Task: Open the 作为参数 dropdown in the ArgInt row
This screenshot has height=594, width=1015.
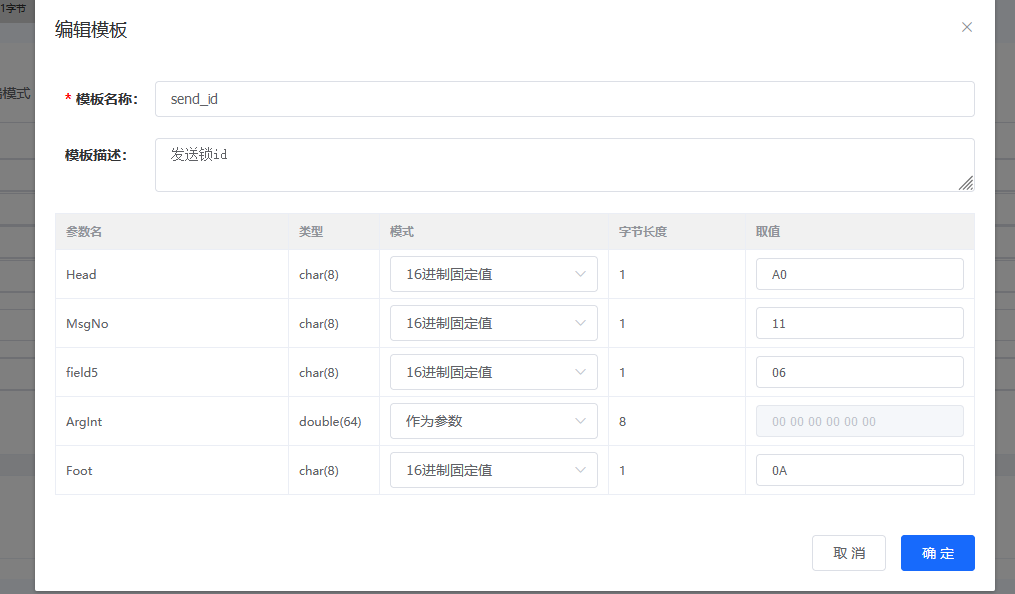Action: pos(493,420)
